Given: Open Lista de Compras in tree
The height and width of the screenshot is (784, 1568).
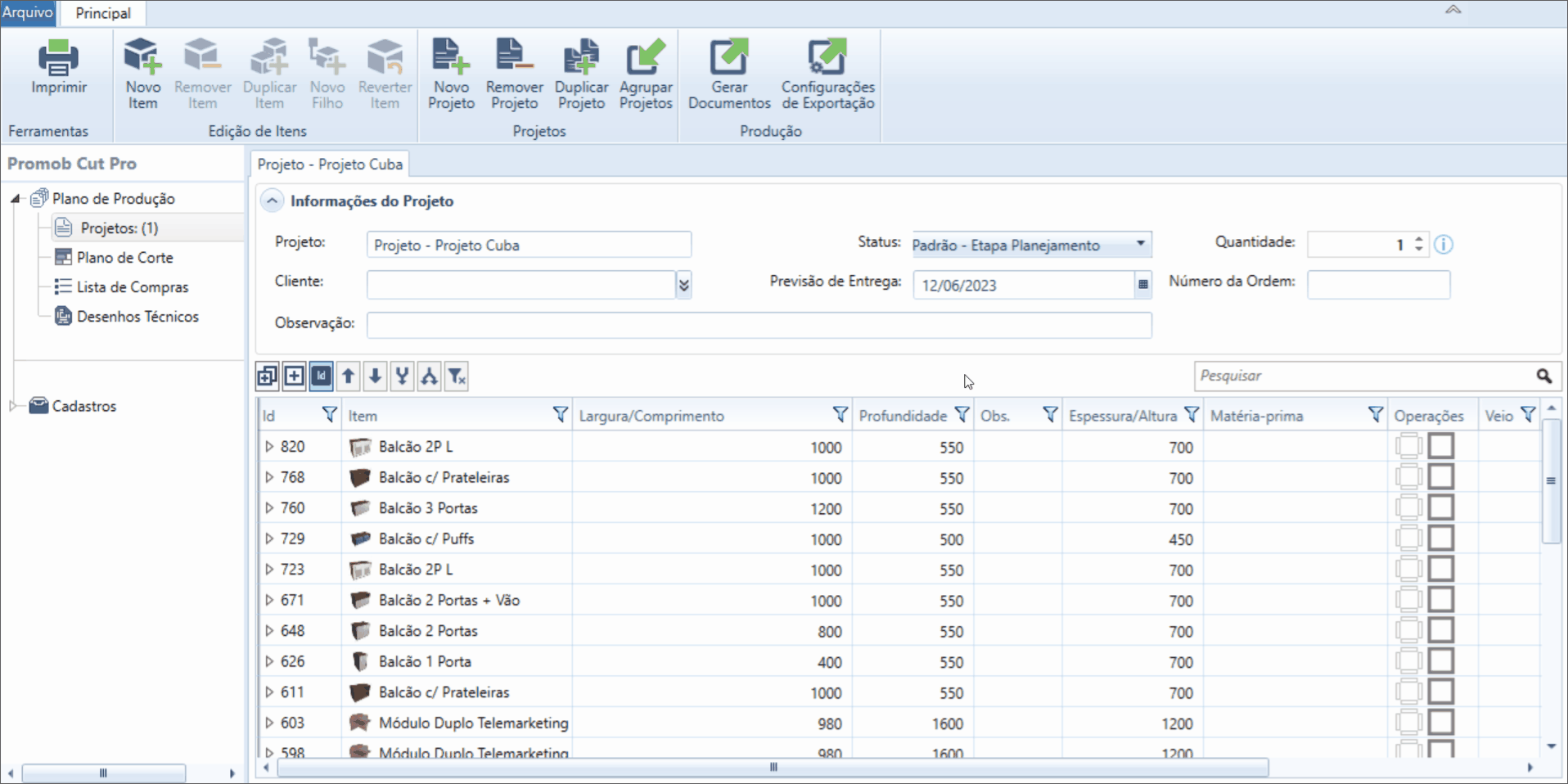Looking at the screenshot, I should pos(133,286).
